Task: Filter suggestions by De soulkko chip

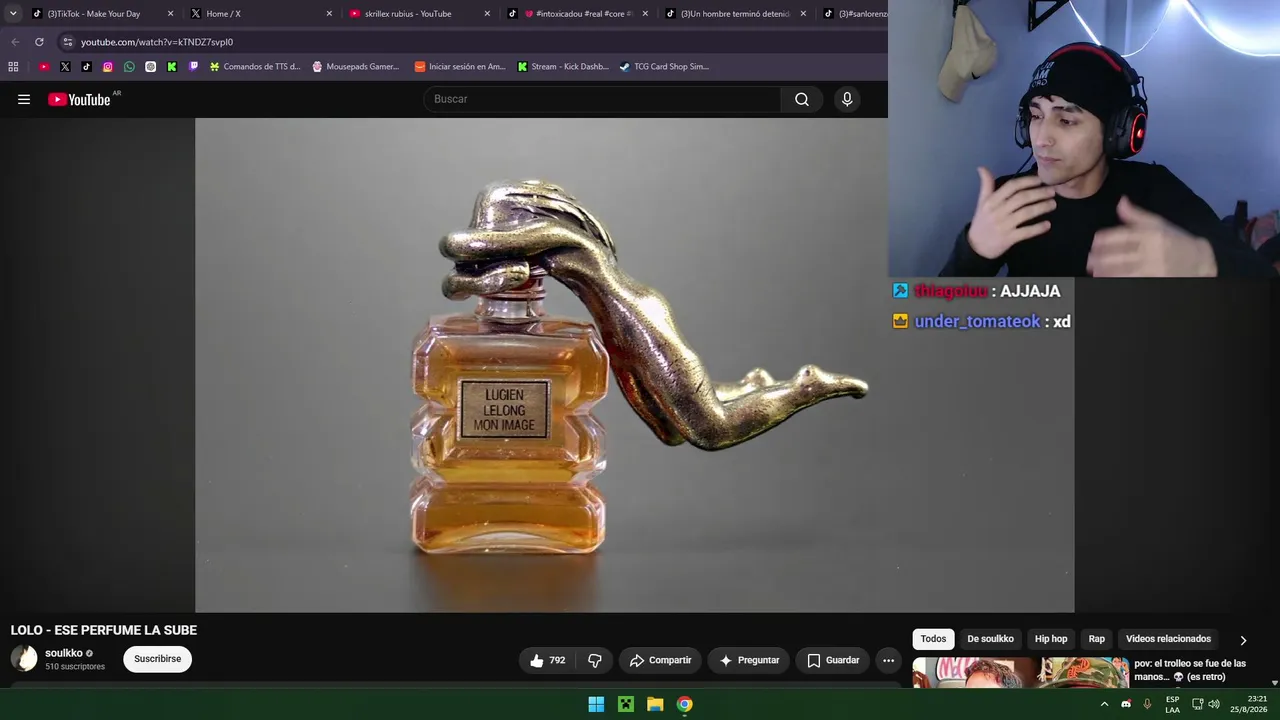Action: [990, 639]
